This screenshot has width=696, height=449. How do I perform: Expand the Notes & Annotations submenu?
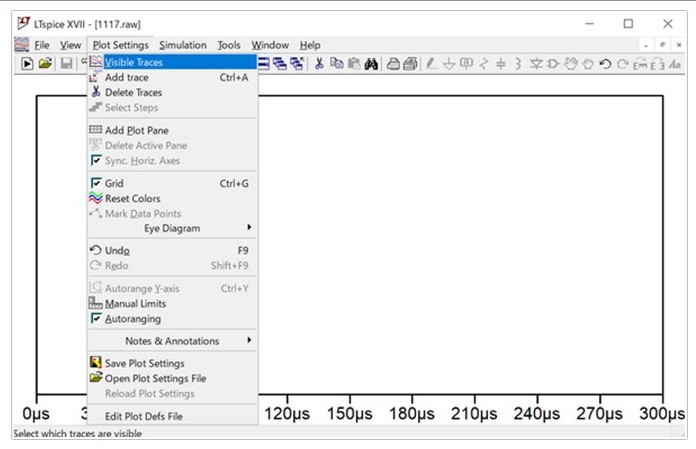click(172, 341)
